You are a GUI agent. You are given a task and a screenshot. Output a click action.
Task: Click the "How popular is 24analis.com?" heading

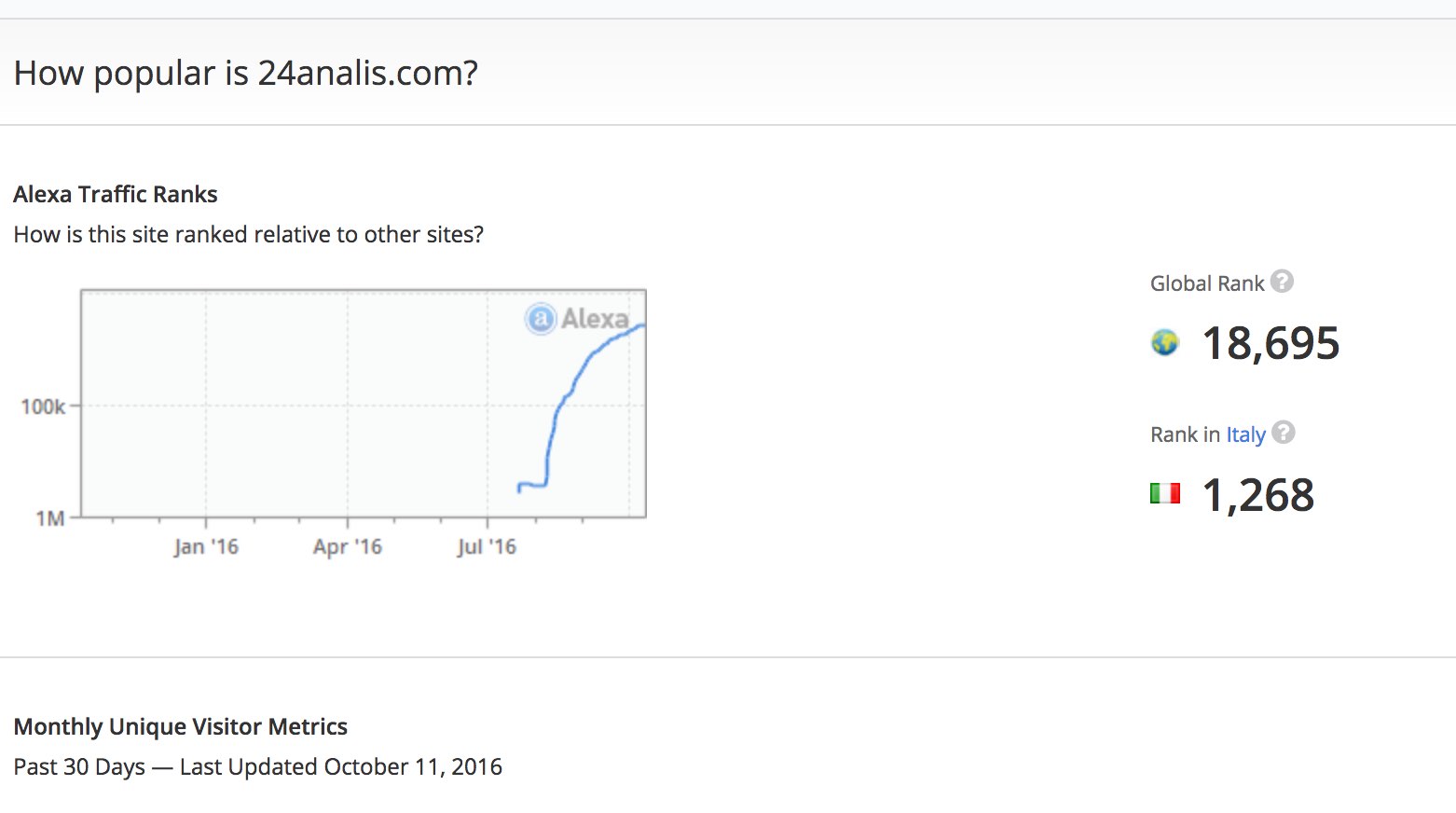tap(246, 73)
